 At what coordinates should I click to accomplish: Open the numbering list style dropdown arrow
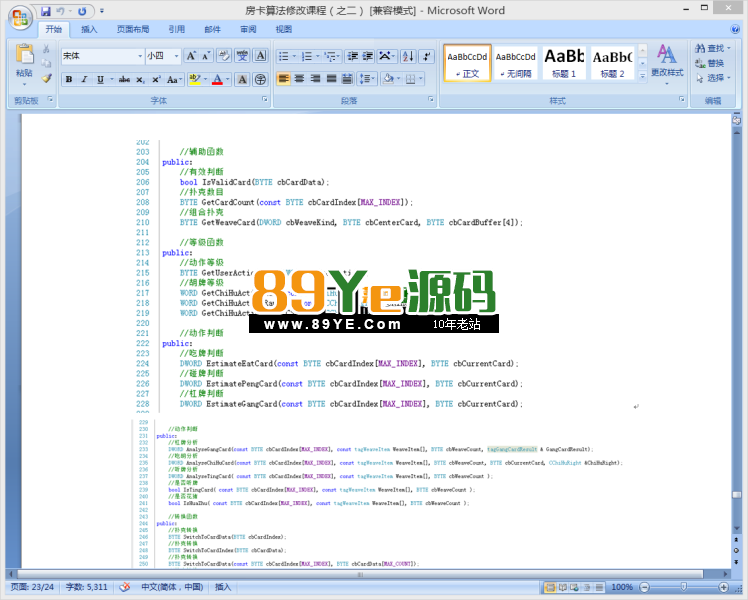coord(318,56)
